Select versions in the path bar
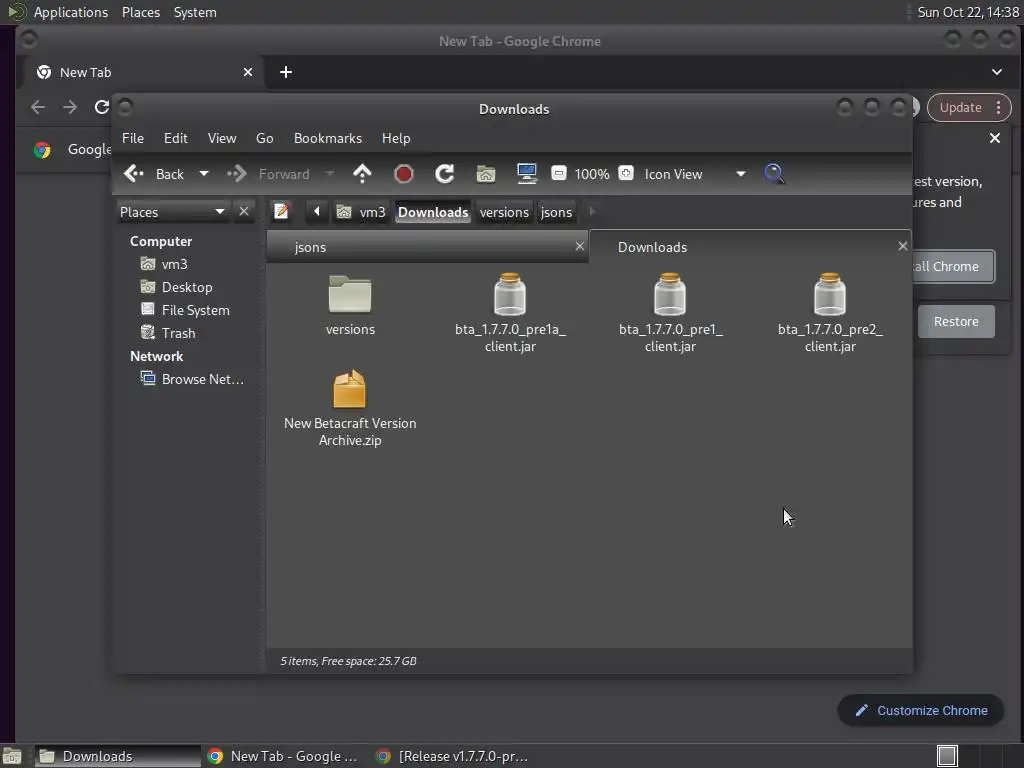The height and width of the screenshot is (768, 1024). (x=504, y=212)
